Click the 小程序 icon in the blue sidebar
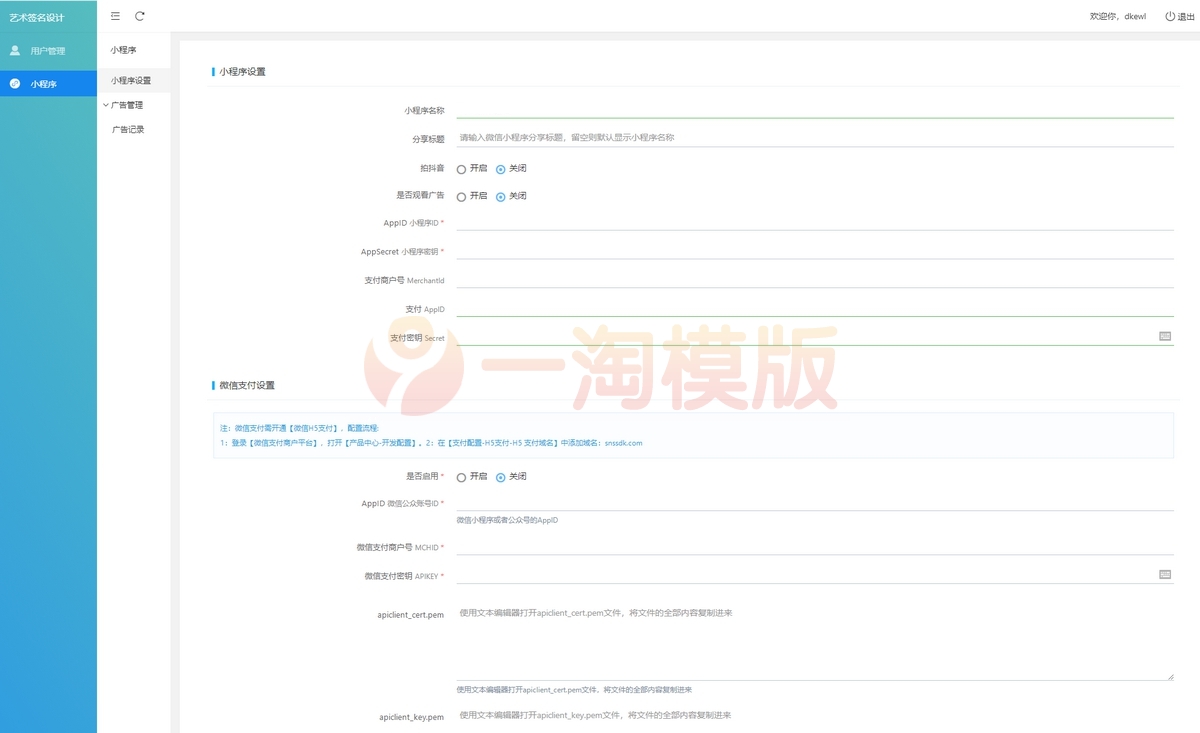The height and width of the screenshot is (733, 1200). 15,84
